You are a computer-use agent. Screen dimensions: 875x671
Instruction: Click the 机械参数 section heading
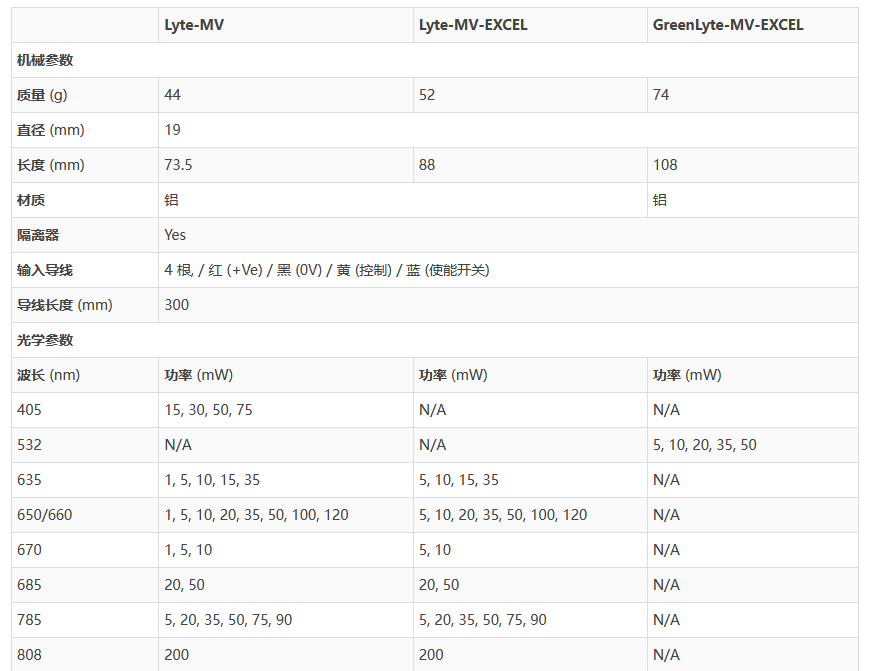(x=45, y=60)
